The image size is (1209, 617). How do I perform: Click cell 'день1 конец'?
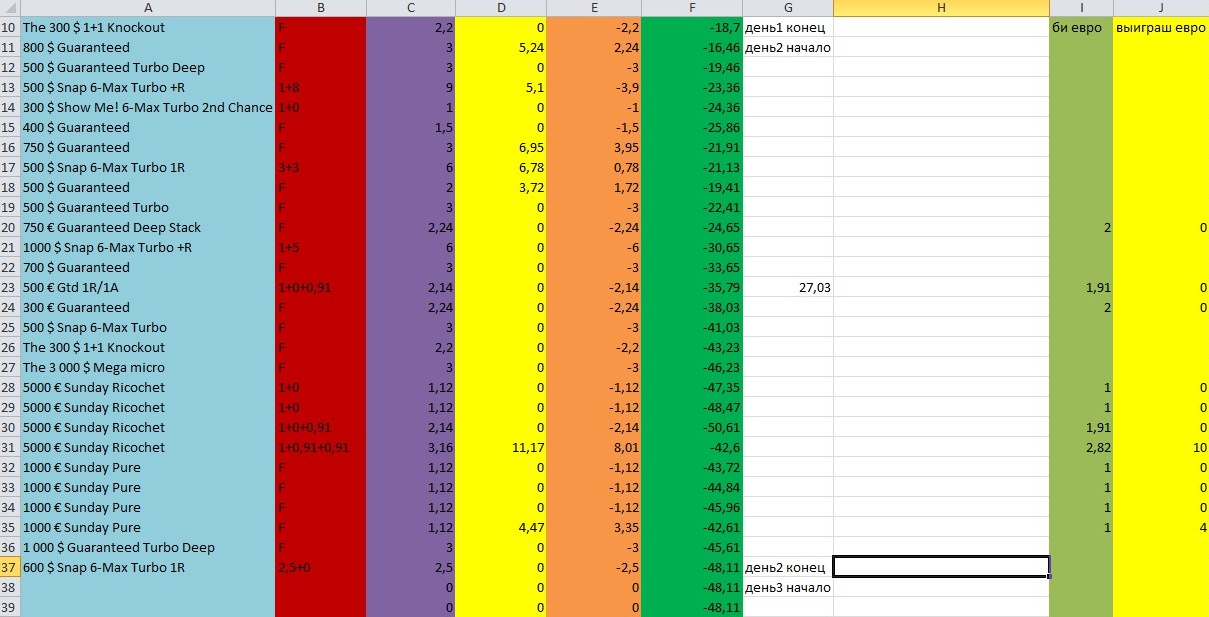[x=788, y=28]
